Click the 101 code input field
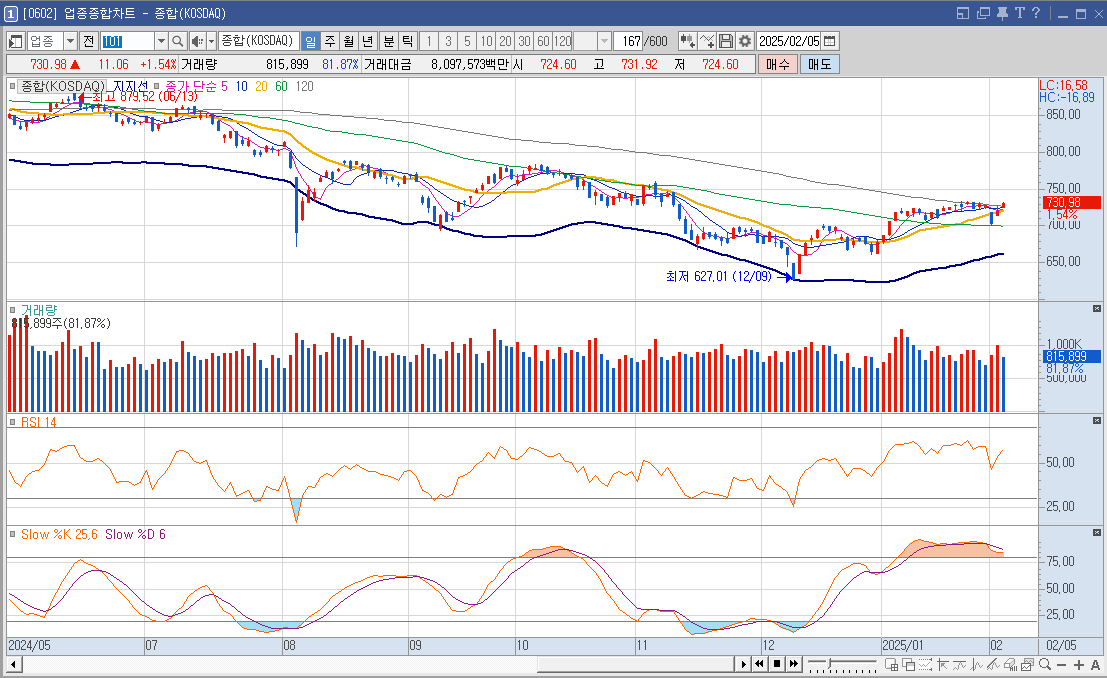The height and width of the screenshot is (678, 1107). [127, 42]
